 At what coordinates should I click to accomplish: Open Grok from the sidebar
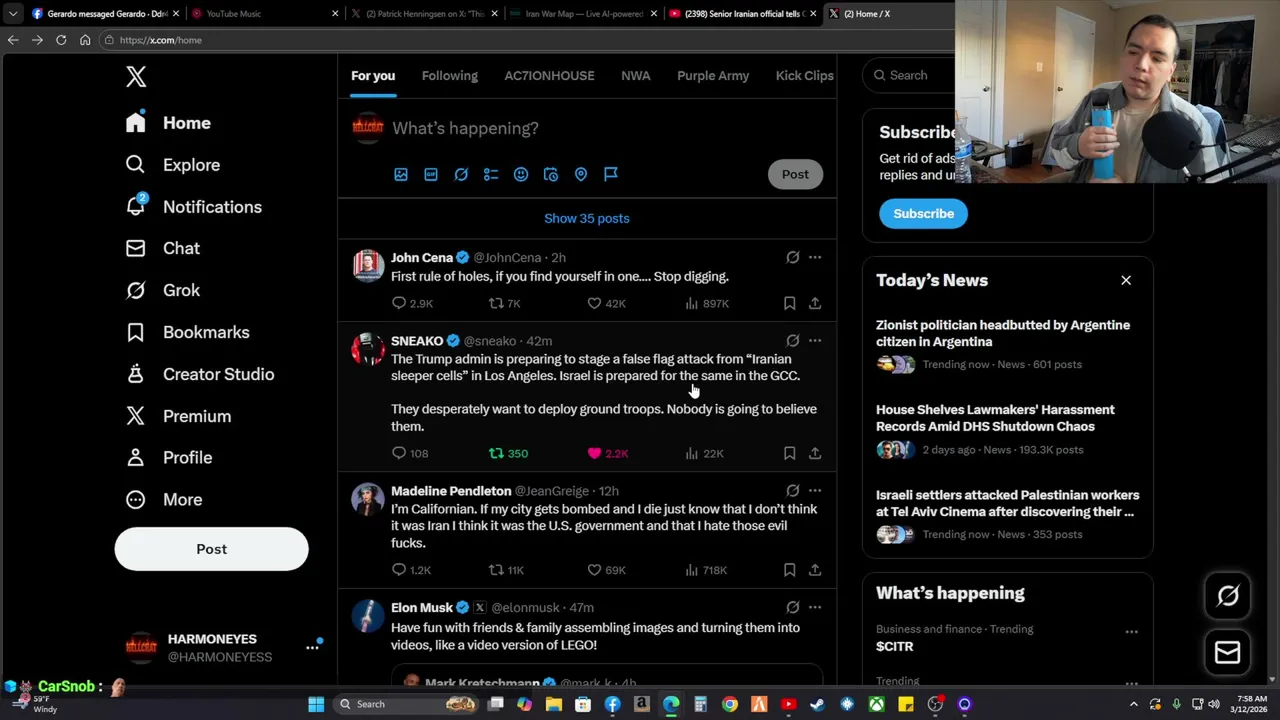(x=162, y=290)
